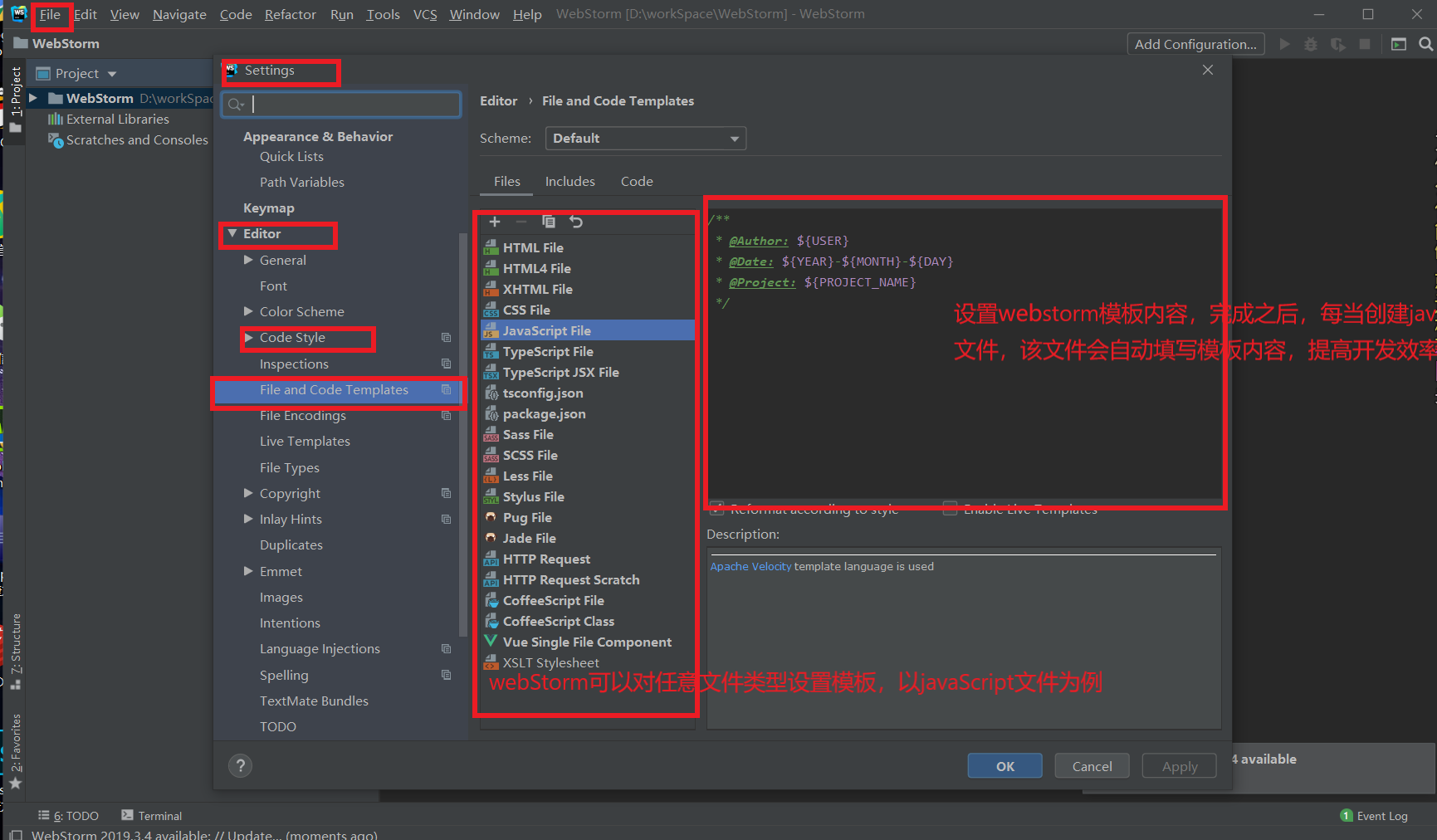Click the Run arrow icon in toolbar

click(x=1284, y=44)
